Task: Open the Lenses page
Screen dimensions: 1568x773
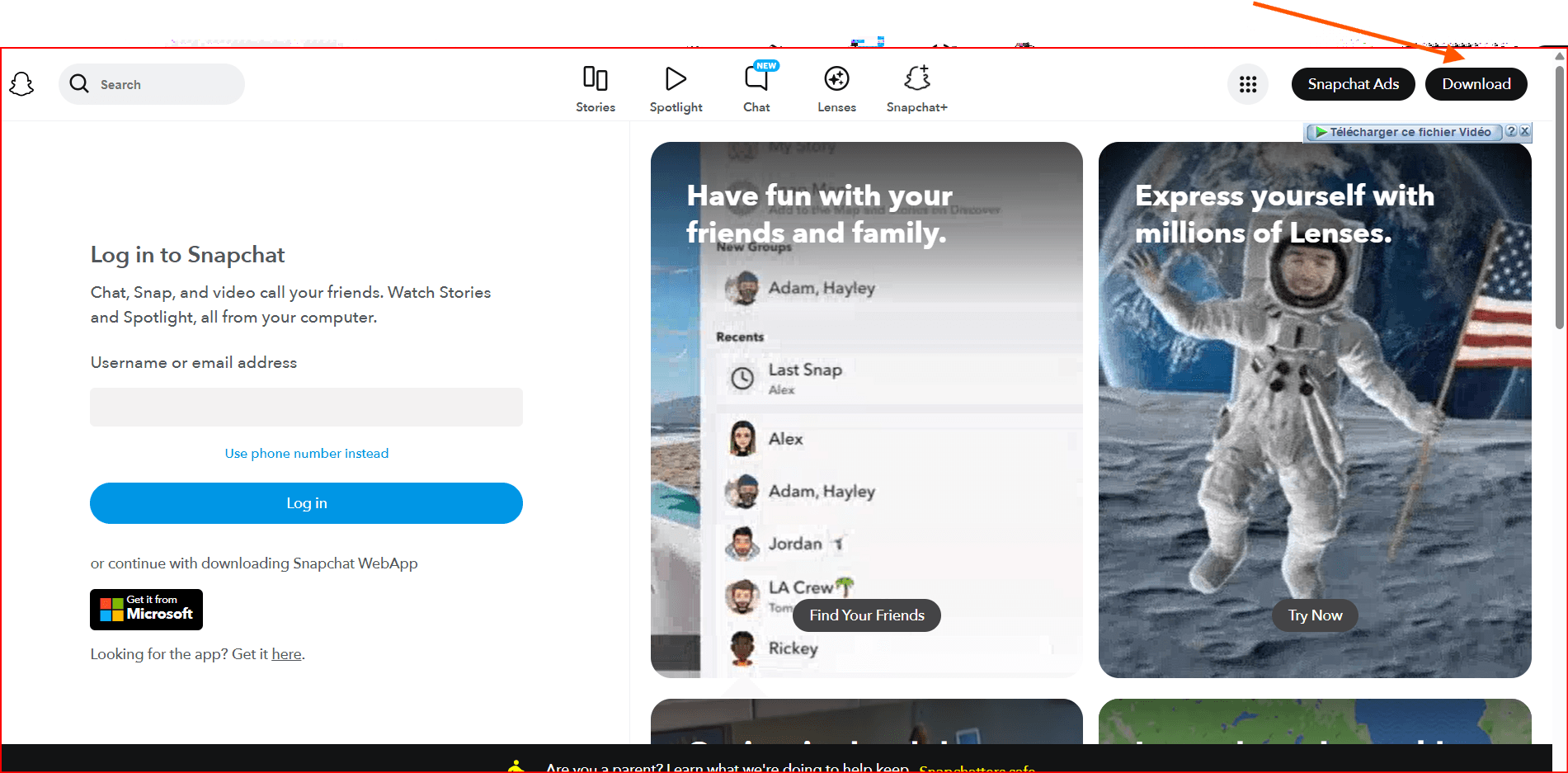Action: 836,88
